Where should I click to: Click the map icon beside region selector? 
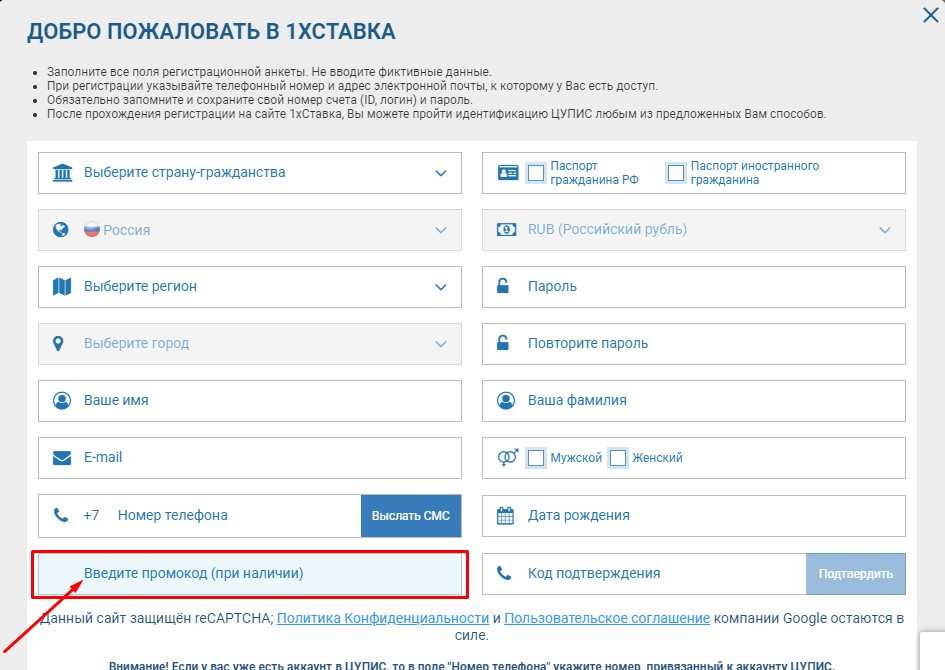[x=62, y=287]
